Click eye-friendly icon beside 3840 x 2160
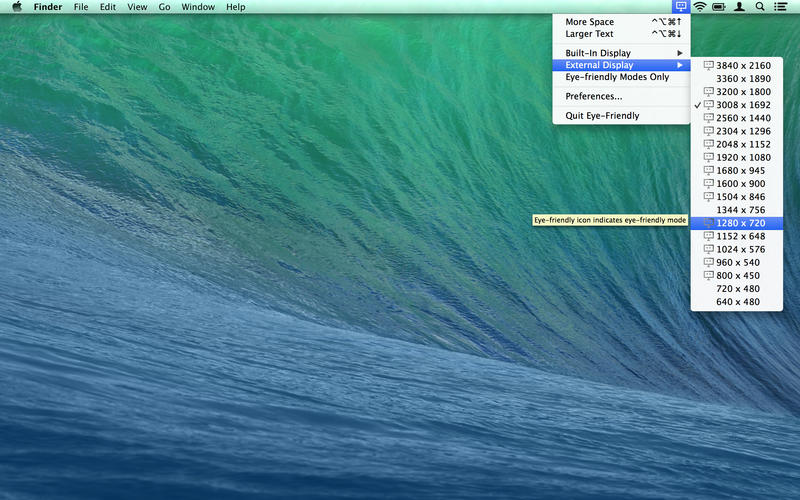Viewport: 800px width, 500px height. 709,66
